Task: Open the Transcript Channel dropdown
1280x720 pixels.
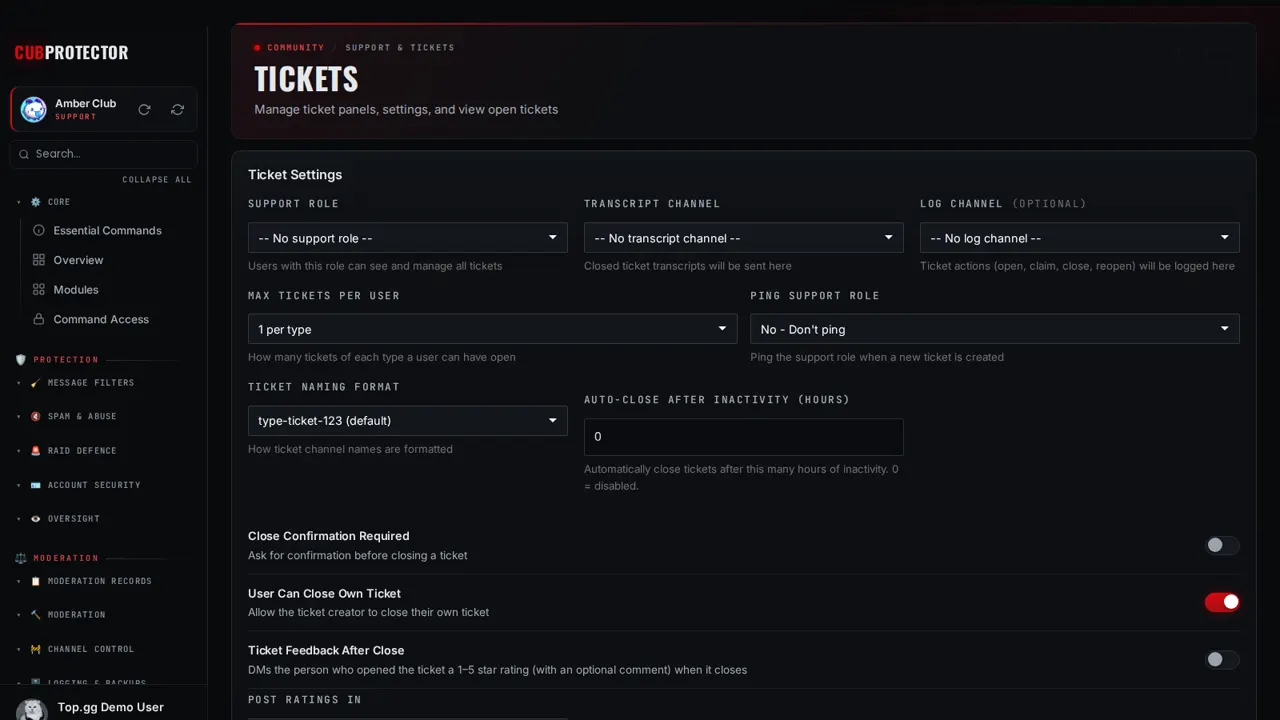Action: (x=744, y=238)
